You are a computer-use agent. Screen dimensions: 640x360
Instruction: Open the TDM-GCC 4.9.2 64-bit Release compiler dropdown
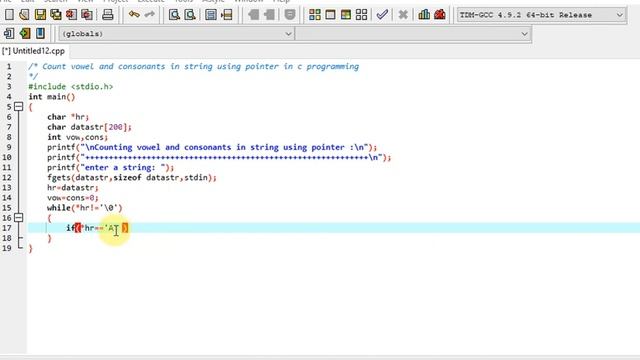click(541, 15)
